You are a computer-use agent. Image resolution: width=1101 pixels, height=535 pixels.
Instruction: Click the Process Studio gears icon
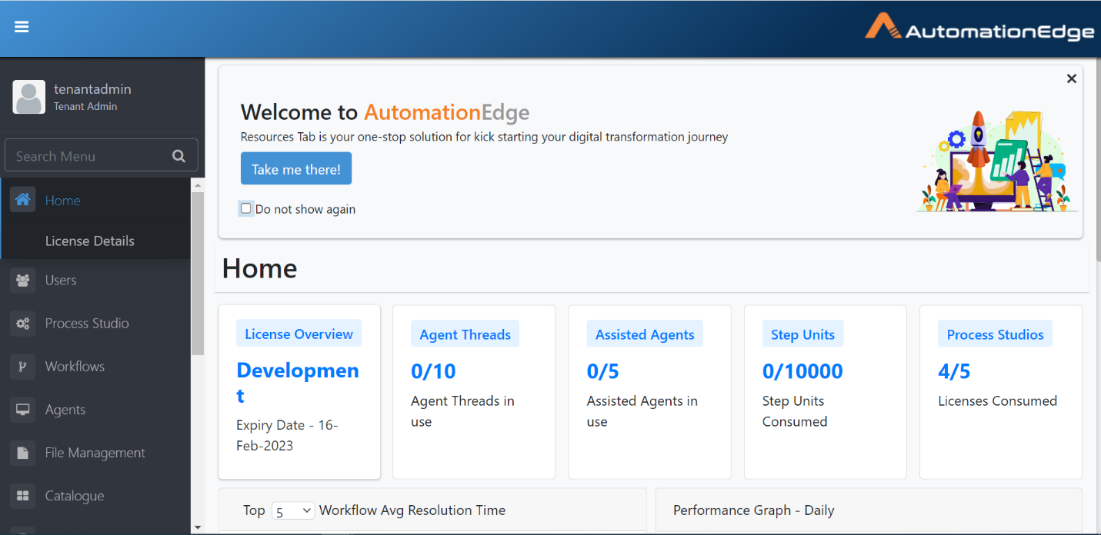coord(22,324)
